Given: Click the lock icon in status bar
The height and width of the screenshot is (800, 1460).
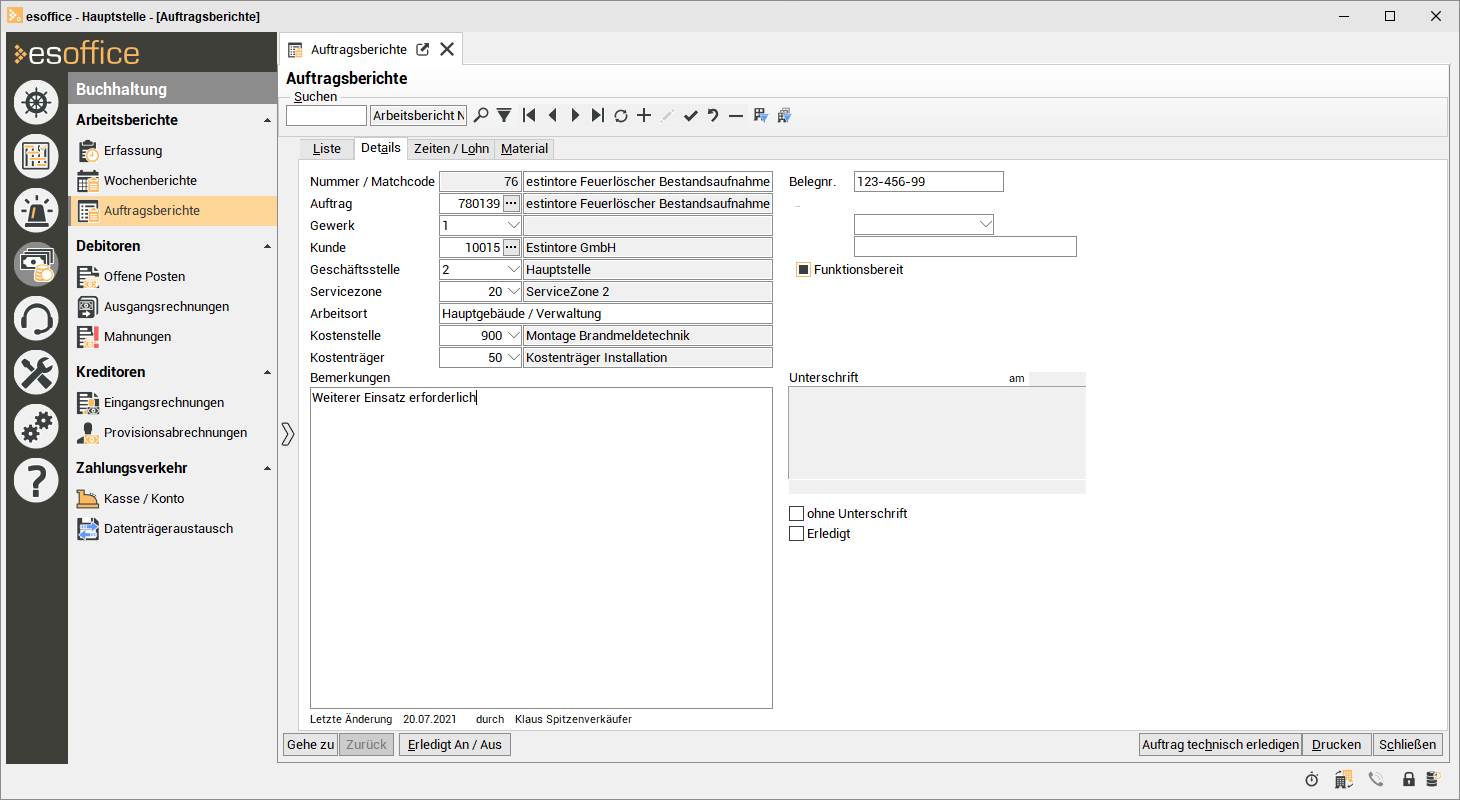Looking at the screenshot, I should [1408, 779].
